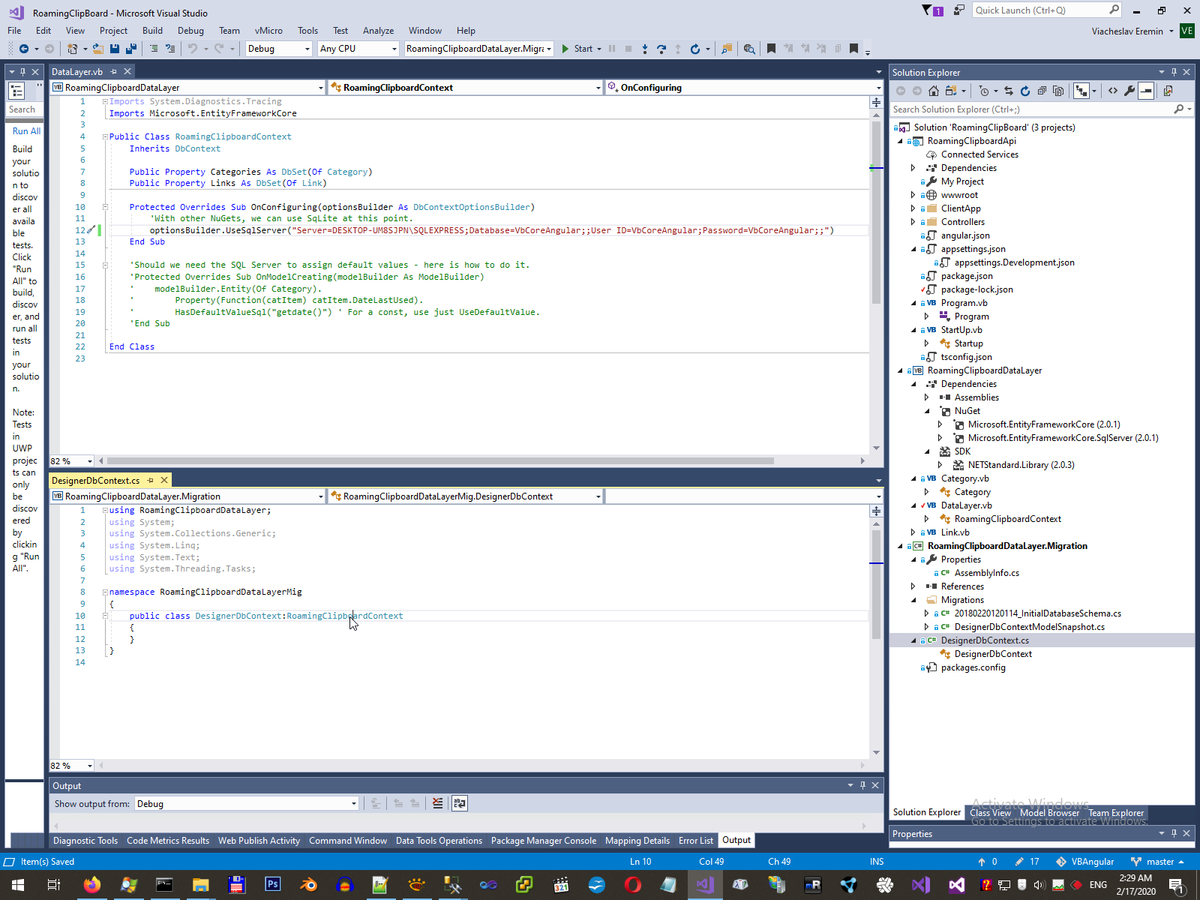
Task: Switch to the Error List tab
Action: [696, 840]
